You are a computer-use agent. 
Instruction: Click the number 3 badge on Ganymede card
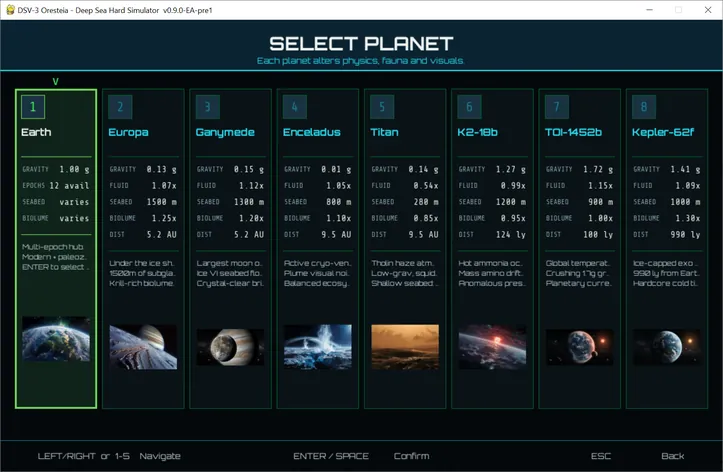(x=207, y=107)
